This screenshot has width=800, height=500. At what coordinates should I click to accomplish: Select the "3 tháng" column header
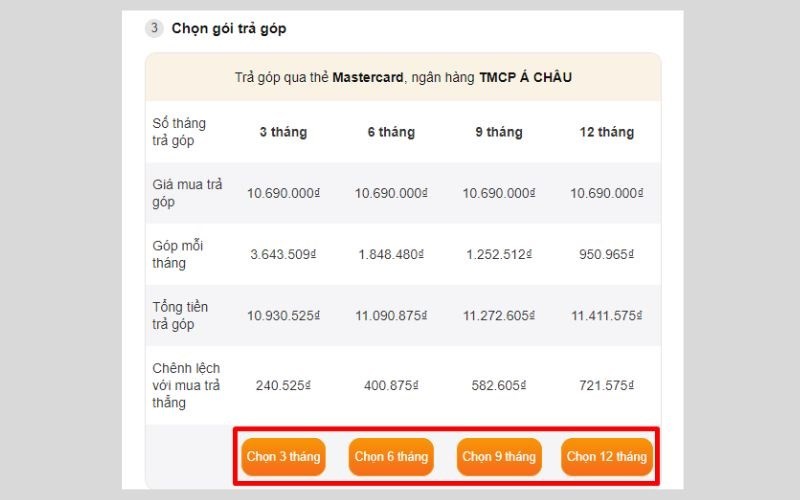point(283,132)
